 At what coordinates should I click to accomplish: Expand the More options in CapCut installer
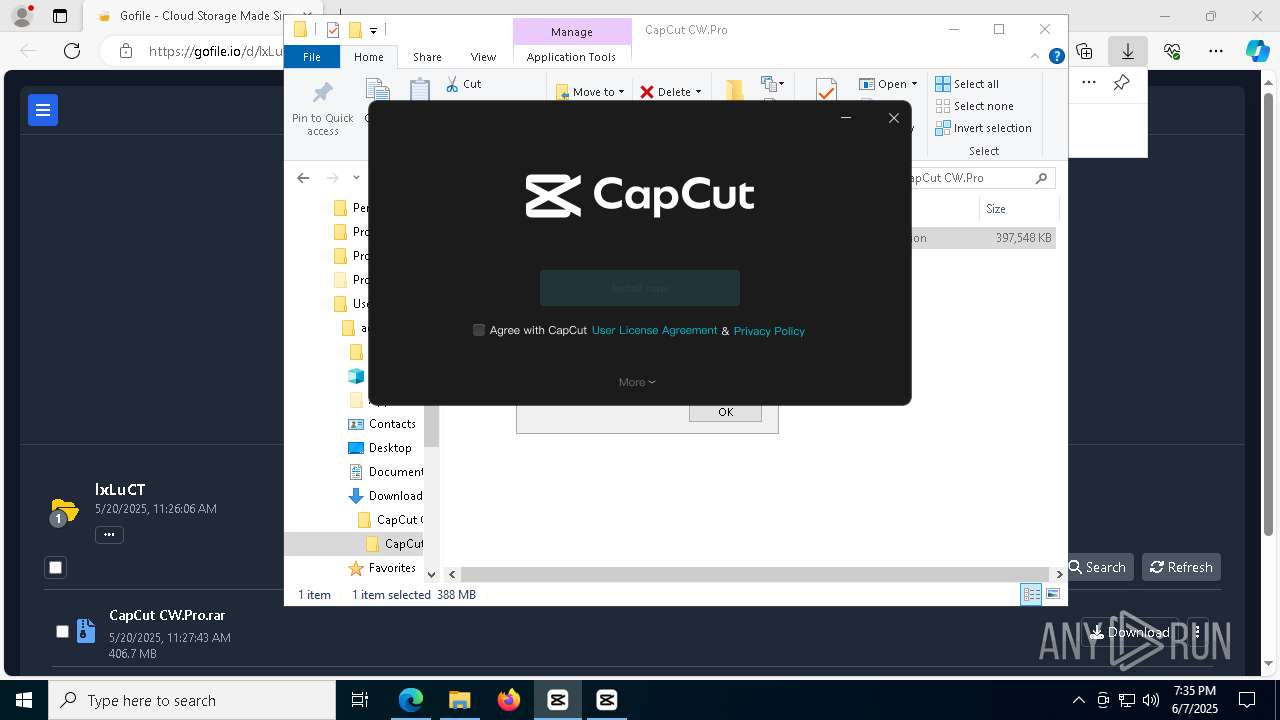pyautogui.click(x=637, y=382)
